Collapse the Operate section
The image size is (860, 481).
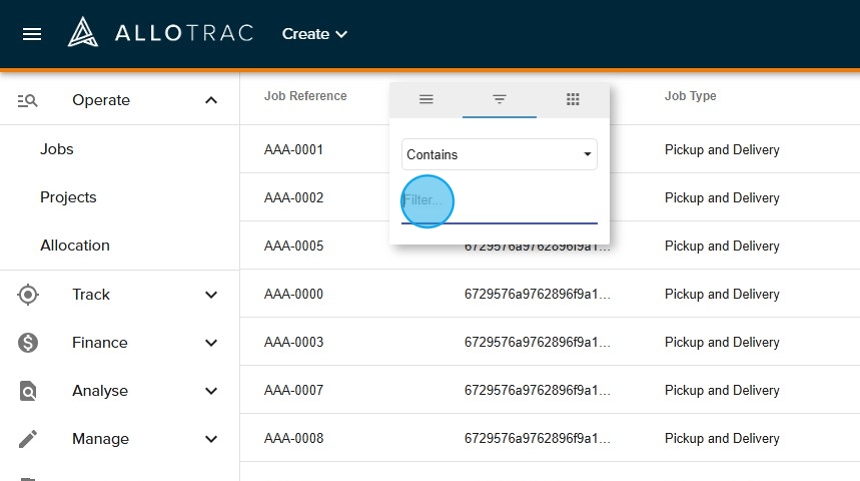211,100
